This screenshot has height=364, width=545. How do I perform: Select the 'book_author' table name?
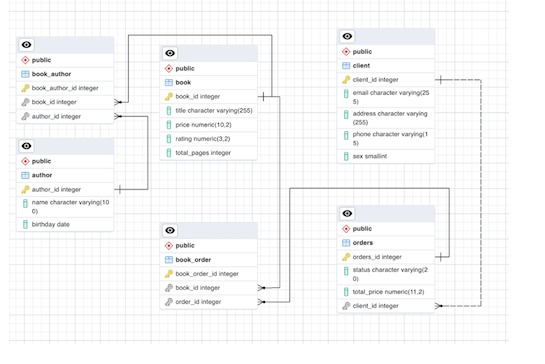tap(51, 74)
